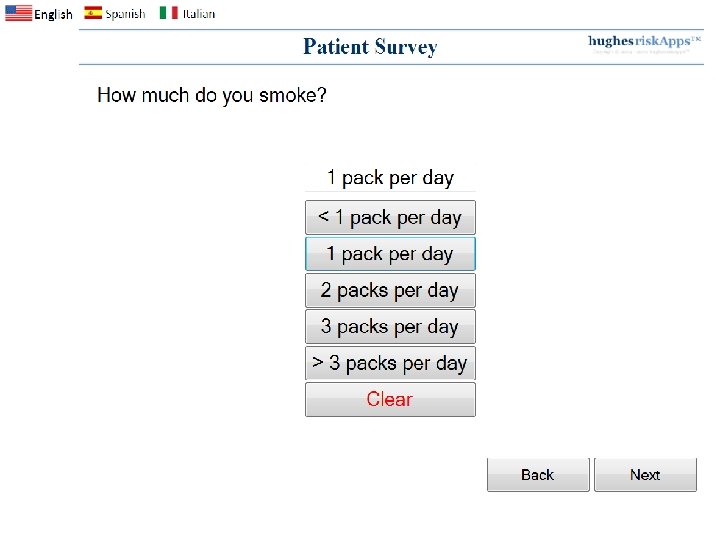
Task: Advance the survey with Next
Action: (x=645, y=475)
